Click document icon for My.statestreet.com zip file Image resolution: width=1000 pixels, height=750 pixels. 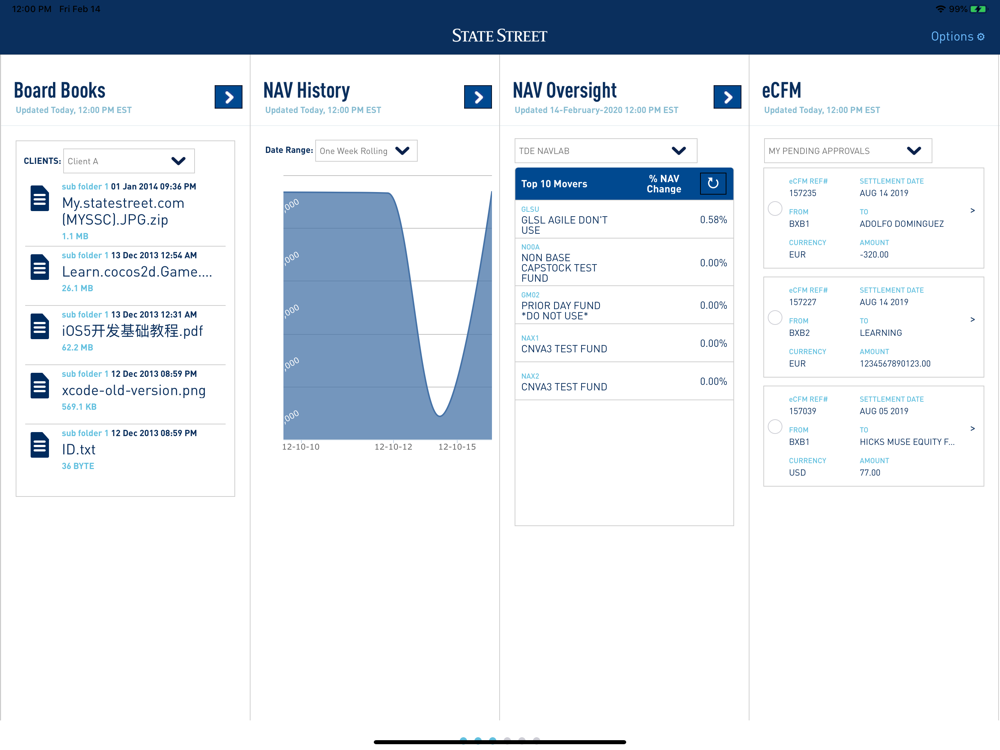tap(40, 198)
